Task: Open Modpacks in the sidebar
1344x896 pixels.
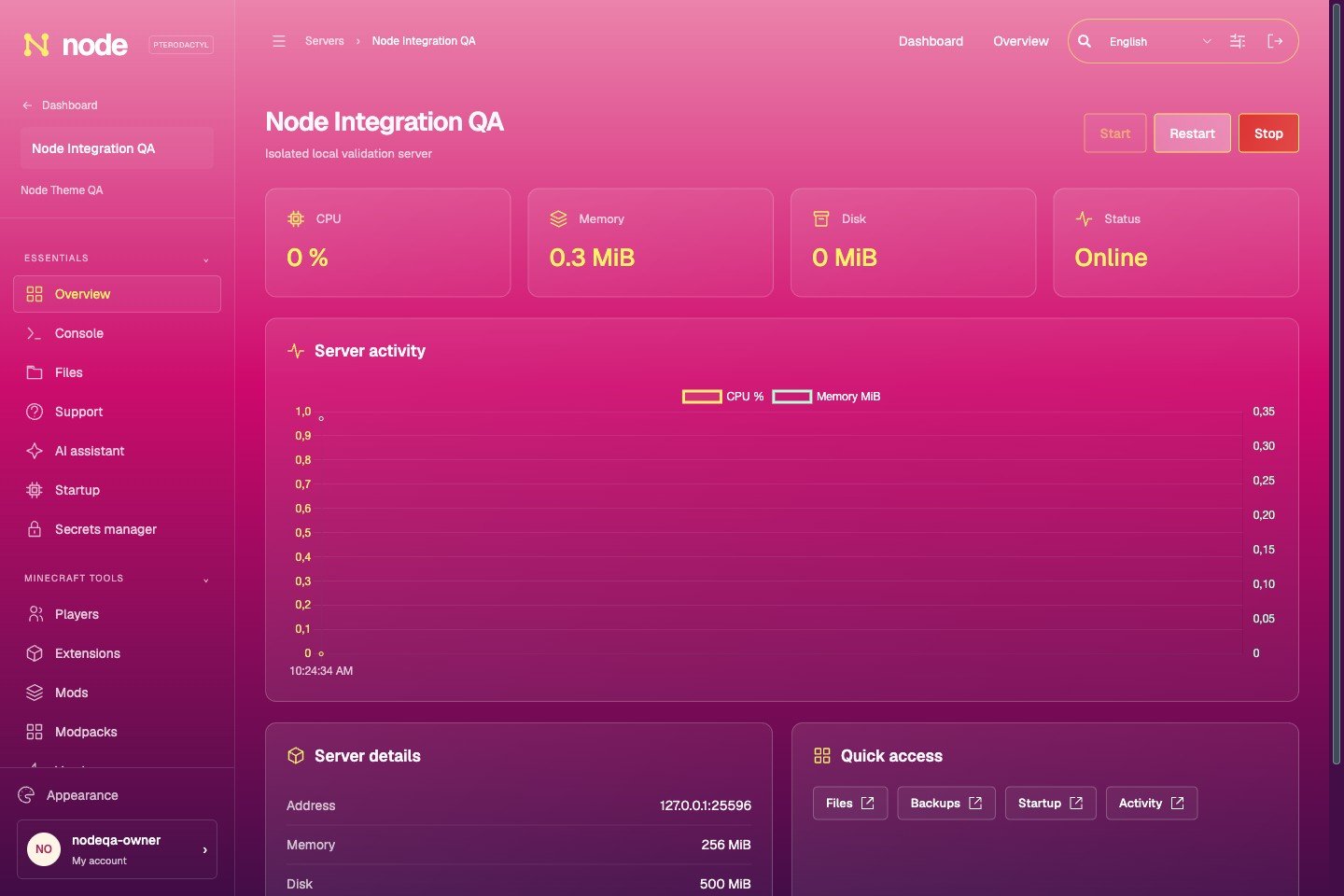Action: 117,732
